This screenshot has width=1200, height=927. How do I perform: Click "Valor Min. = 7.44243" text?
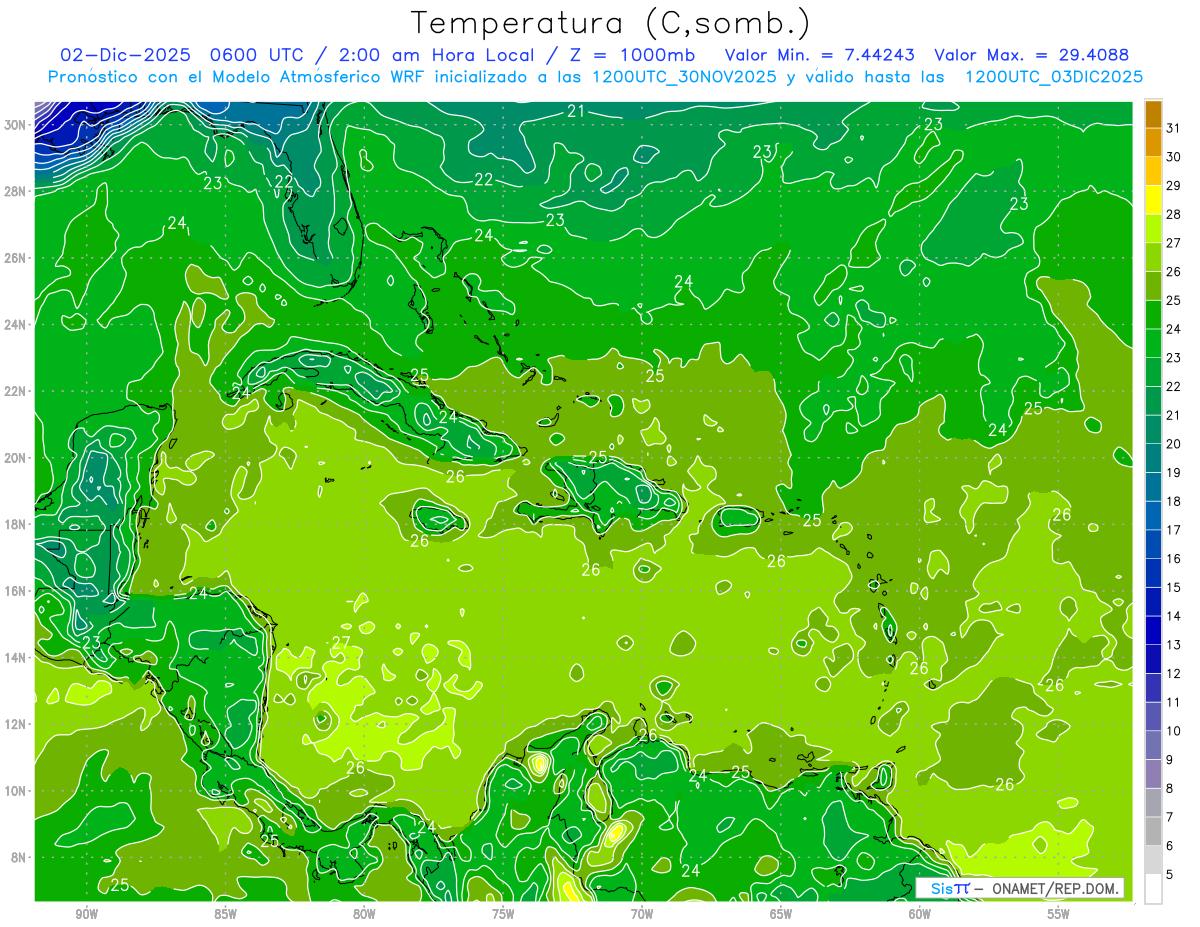click(x=819, y=54)
